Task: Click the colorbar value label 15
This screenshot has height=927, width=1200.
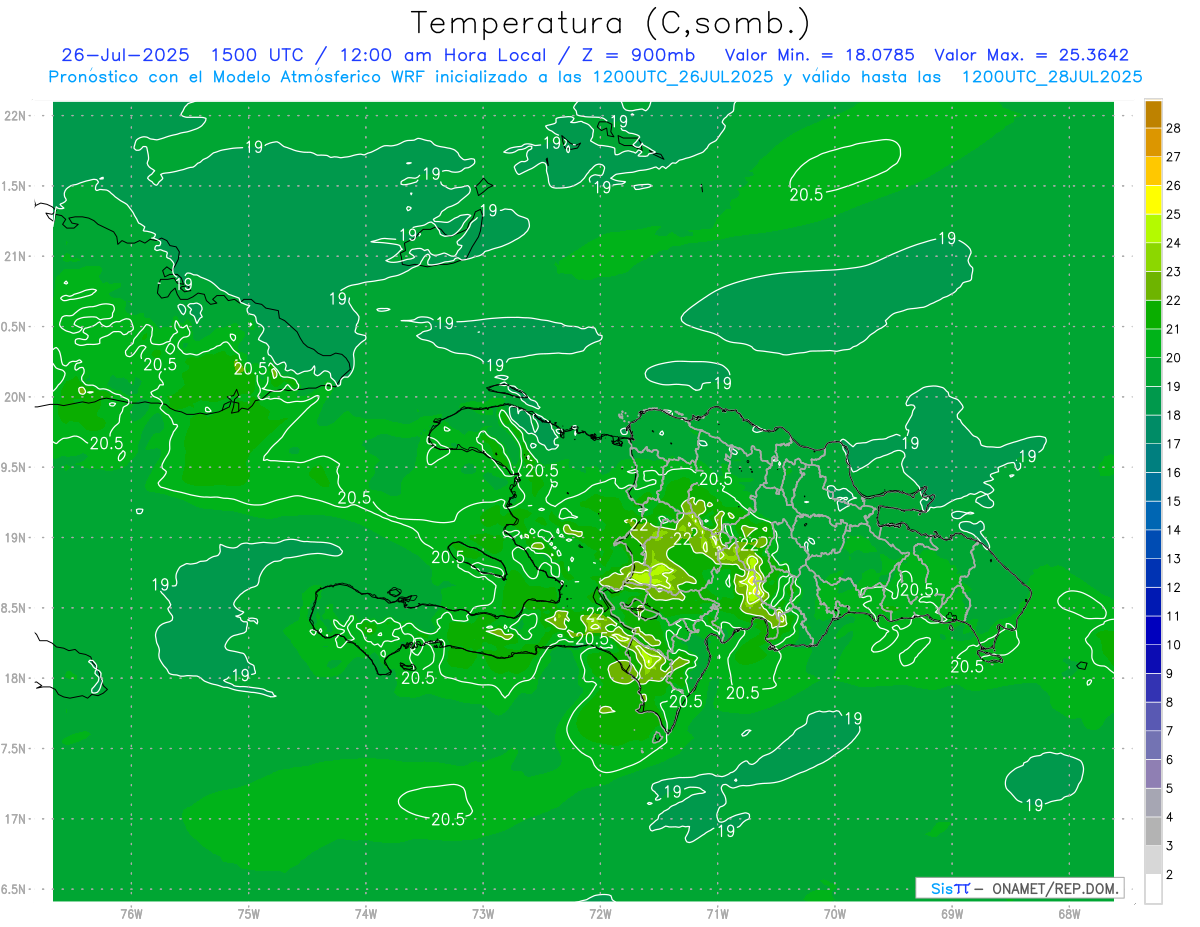Action: (x=1173, y=502)
